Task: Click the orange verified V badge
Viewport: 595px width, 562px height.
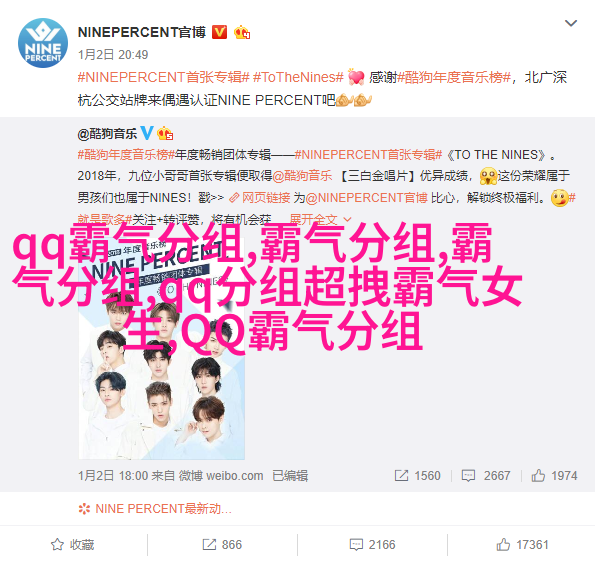Action: pyautogui.click(x=219, y=32)
